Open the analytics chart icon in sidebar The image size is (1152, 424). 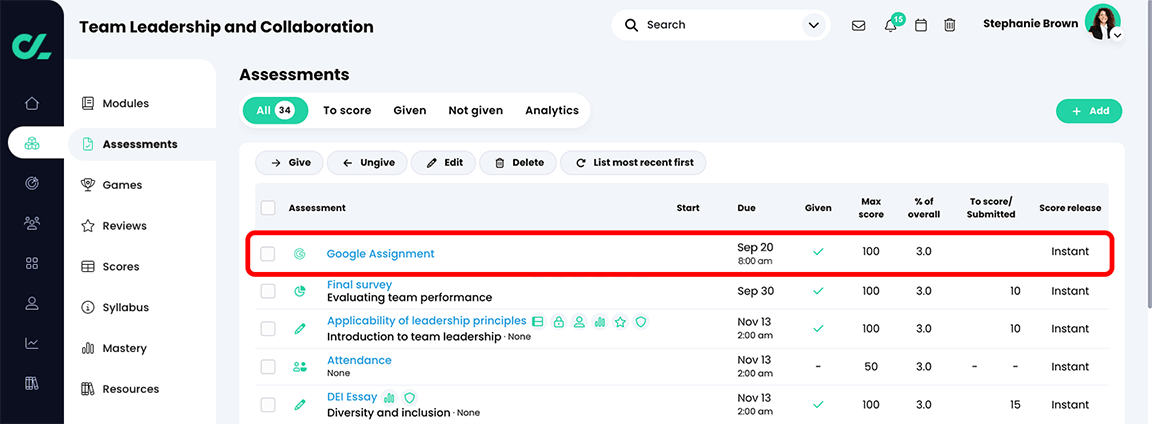[32, 343]
